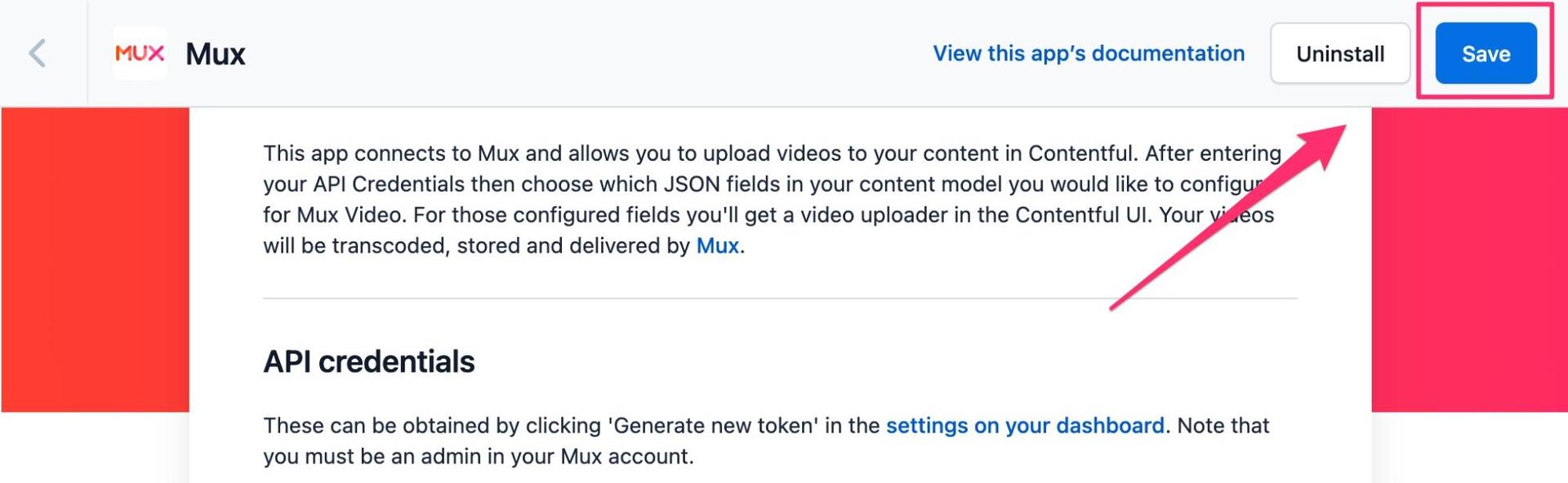Click the Uninstall option in the header

[x=1340, y=53]
